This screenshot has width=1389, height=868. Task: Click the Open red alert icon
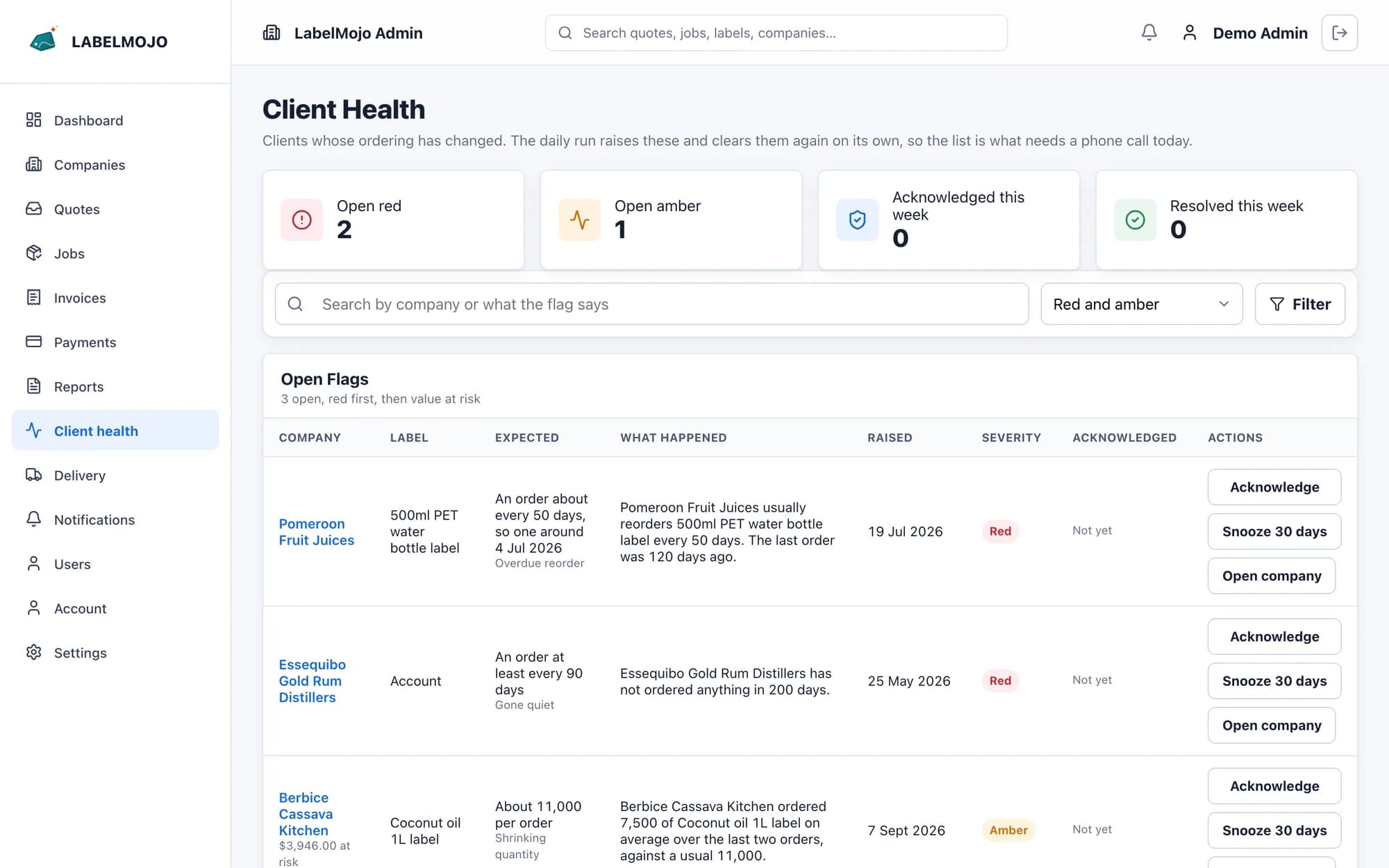301,219
